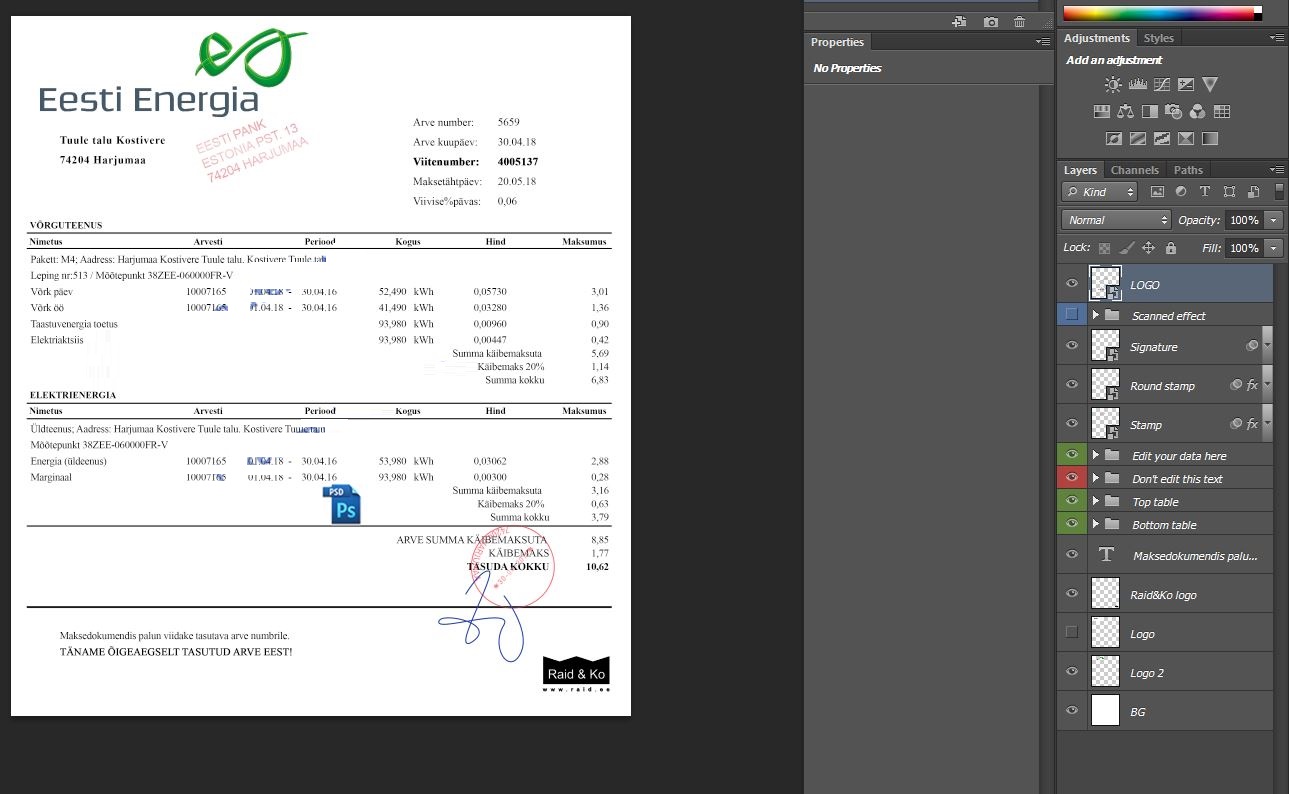Open the Normal blend mode dropdown
This screenshot has width=1289, height=794.
1115,220
